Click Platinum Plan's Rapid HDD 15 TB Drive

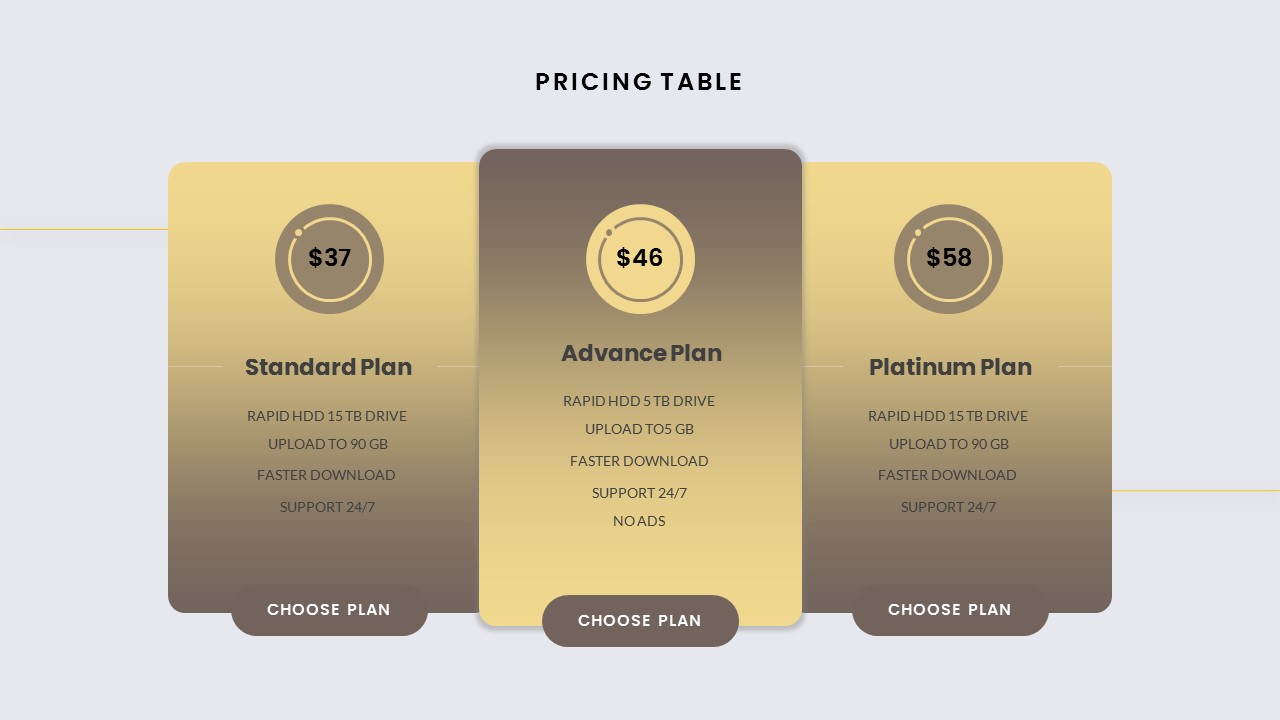[x=948, y=416]
